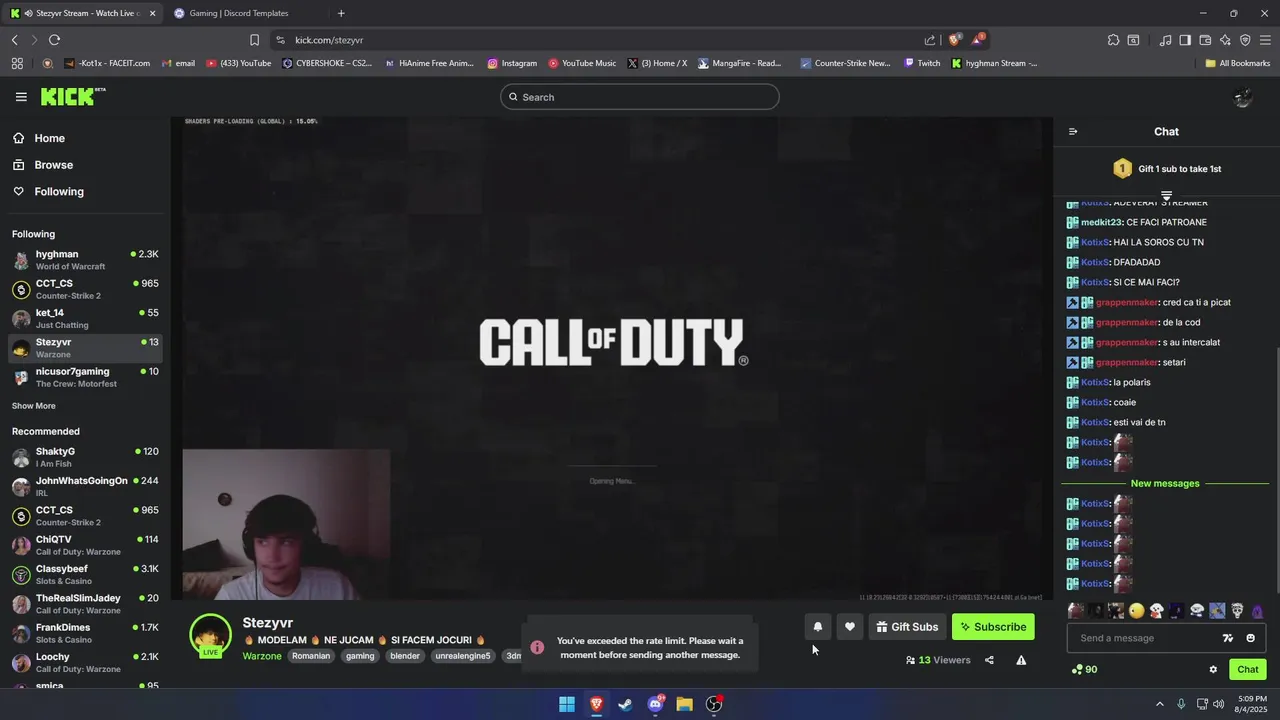Open the All Bookmarks folder
This screenshot has width=1280, height=720.
[1237, 63]
